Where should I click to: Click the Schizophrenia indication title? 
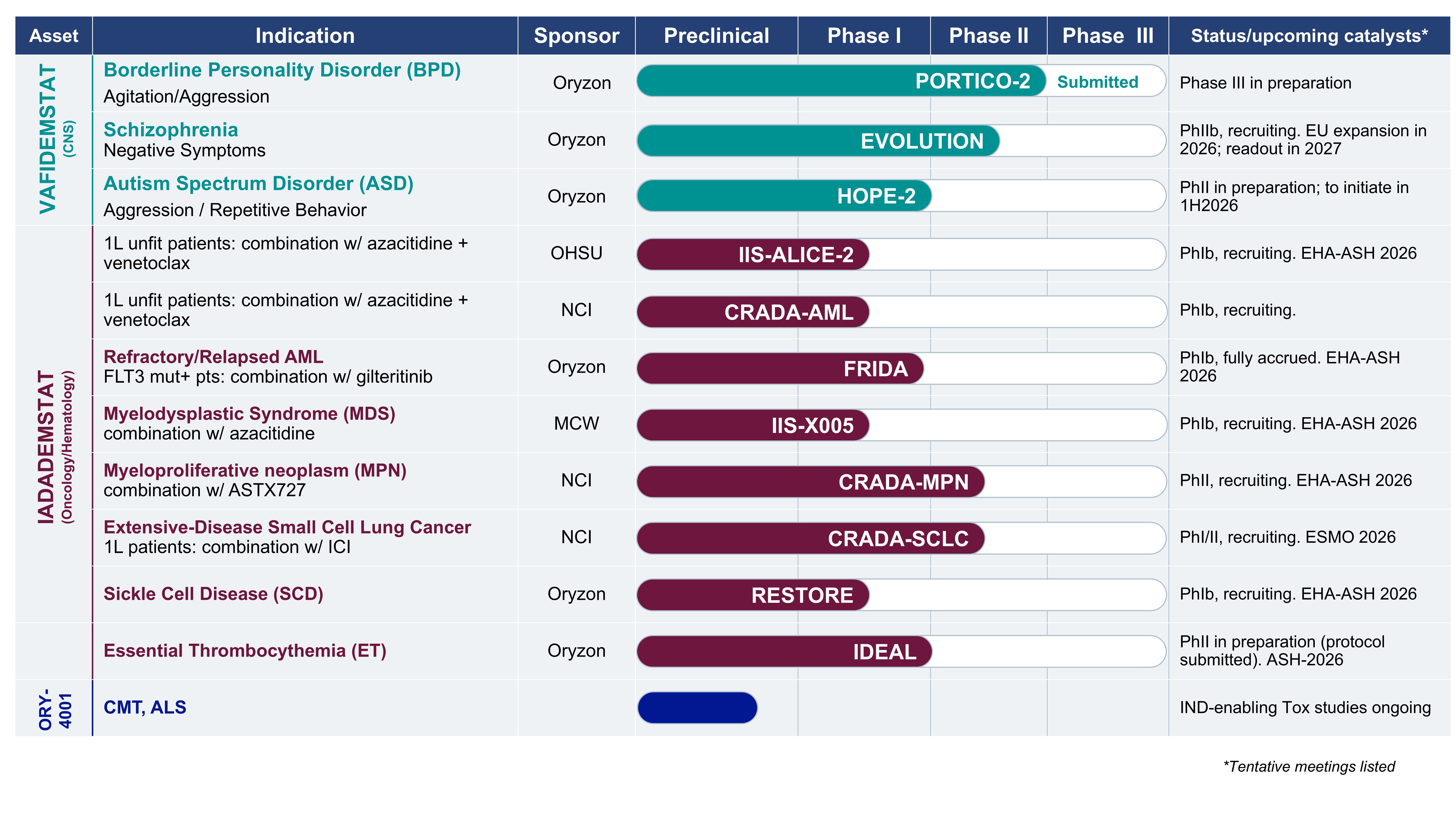pos(171,129)
